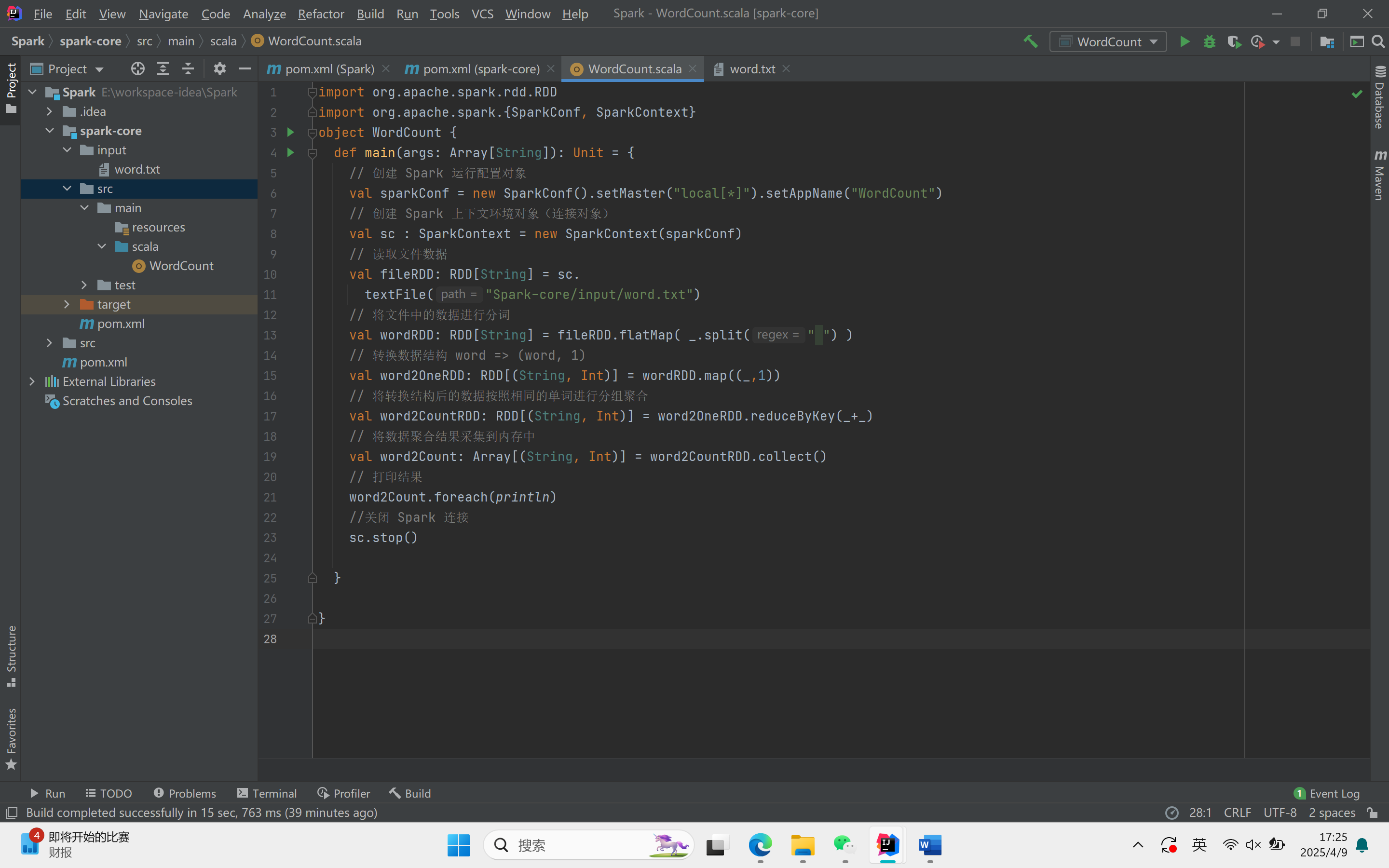Screen dimensions: 1389x868
Task: Collapse the input folder
Action: [67, 150]
